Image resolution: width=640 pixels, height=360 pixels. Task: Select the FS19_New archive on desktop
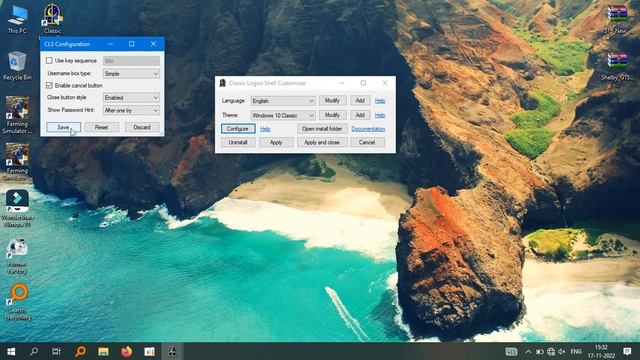617,19
